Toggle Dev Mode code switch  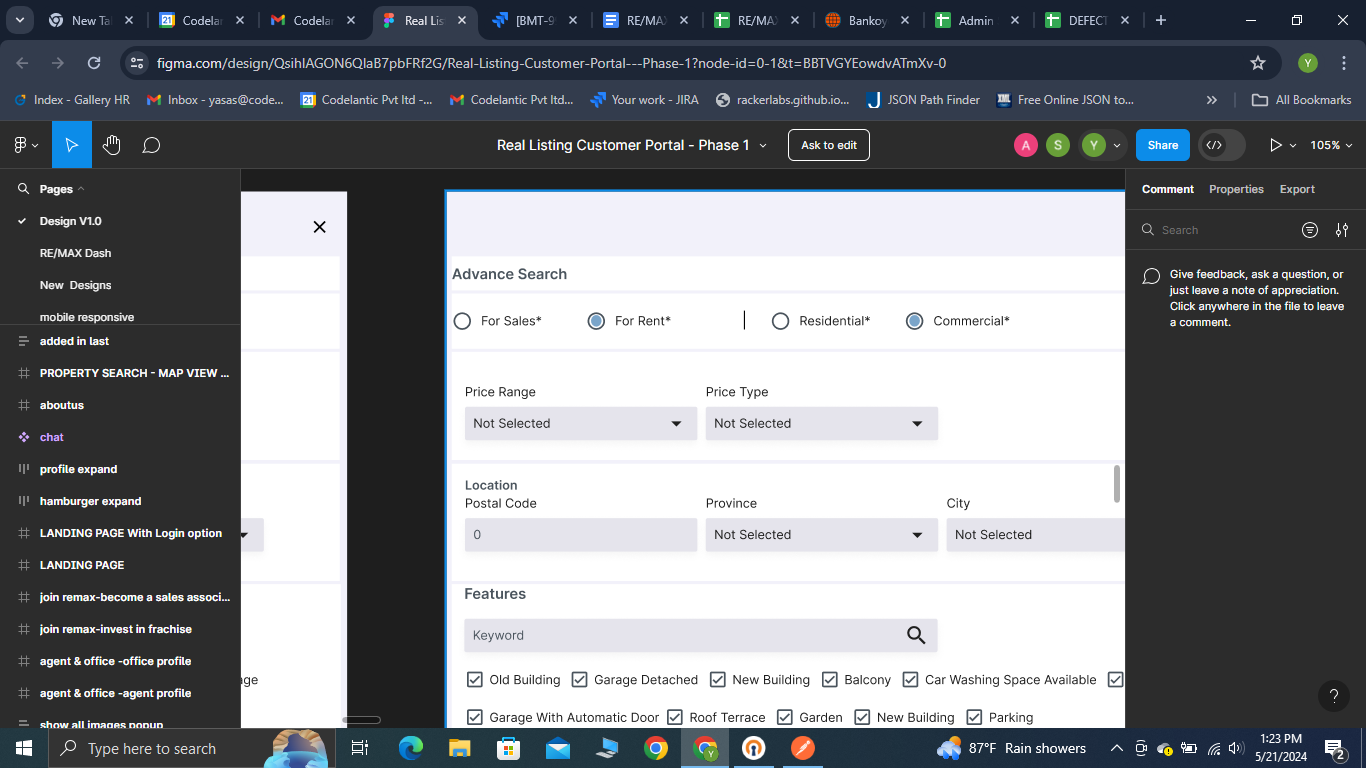click(1222, 145)
